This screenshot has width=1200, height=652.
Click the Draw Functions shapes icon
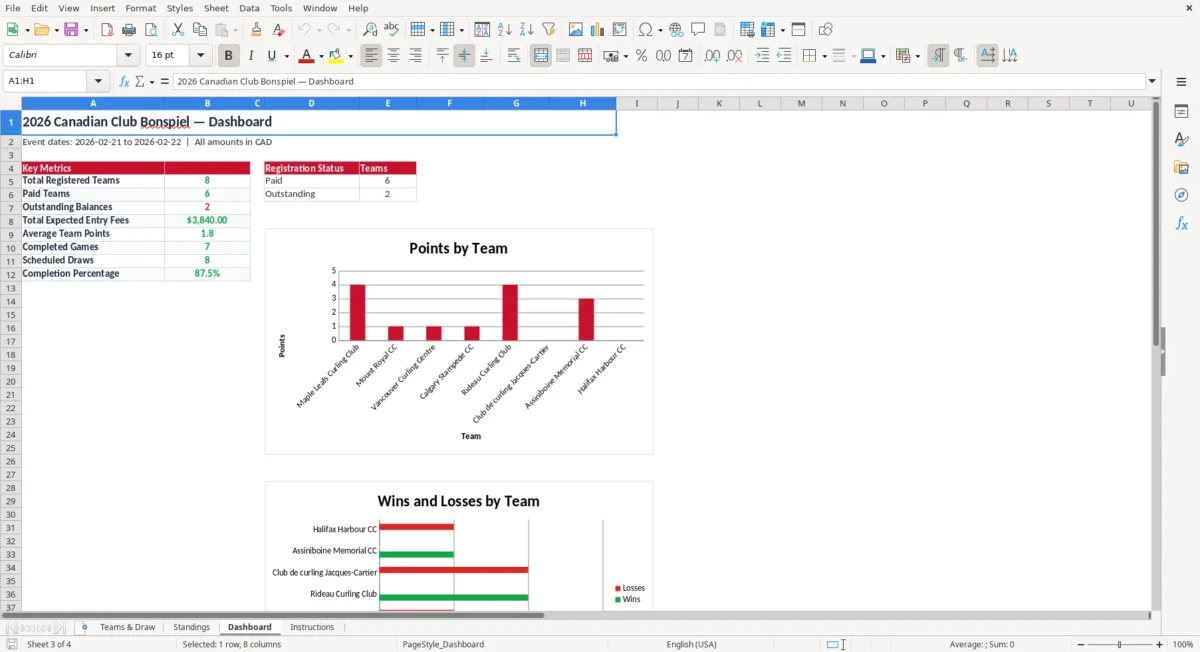pyautogui.click(x=826, y=29)
